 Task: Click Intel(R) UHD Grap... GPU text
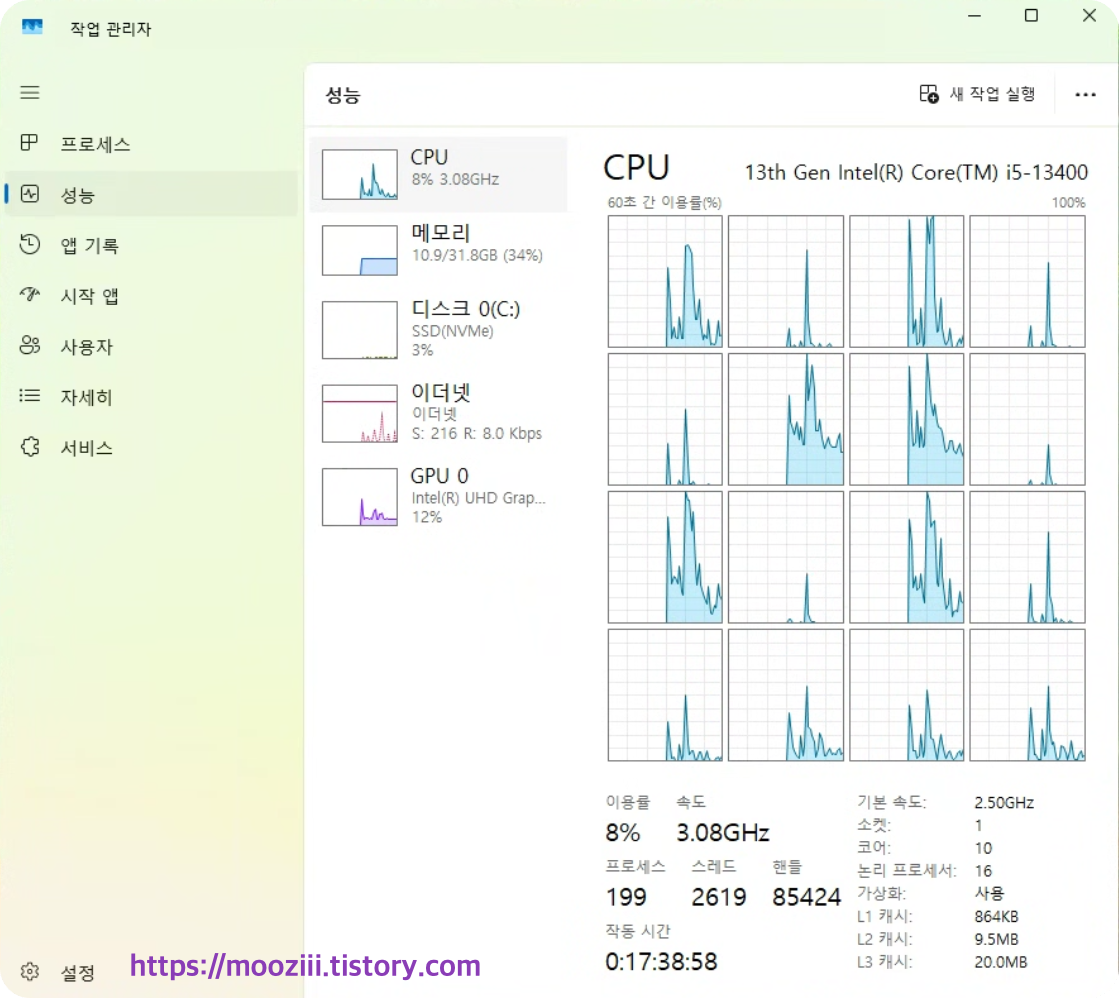coord(478,498)
